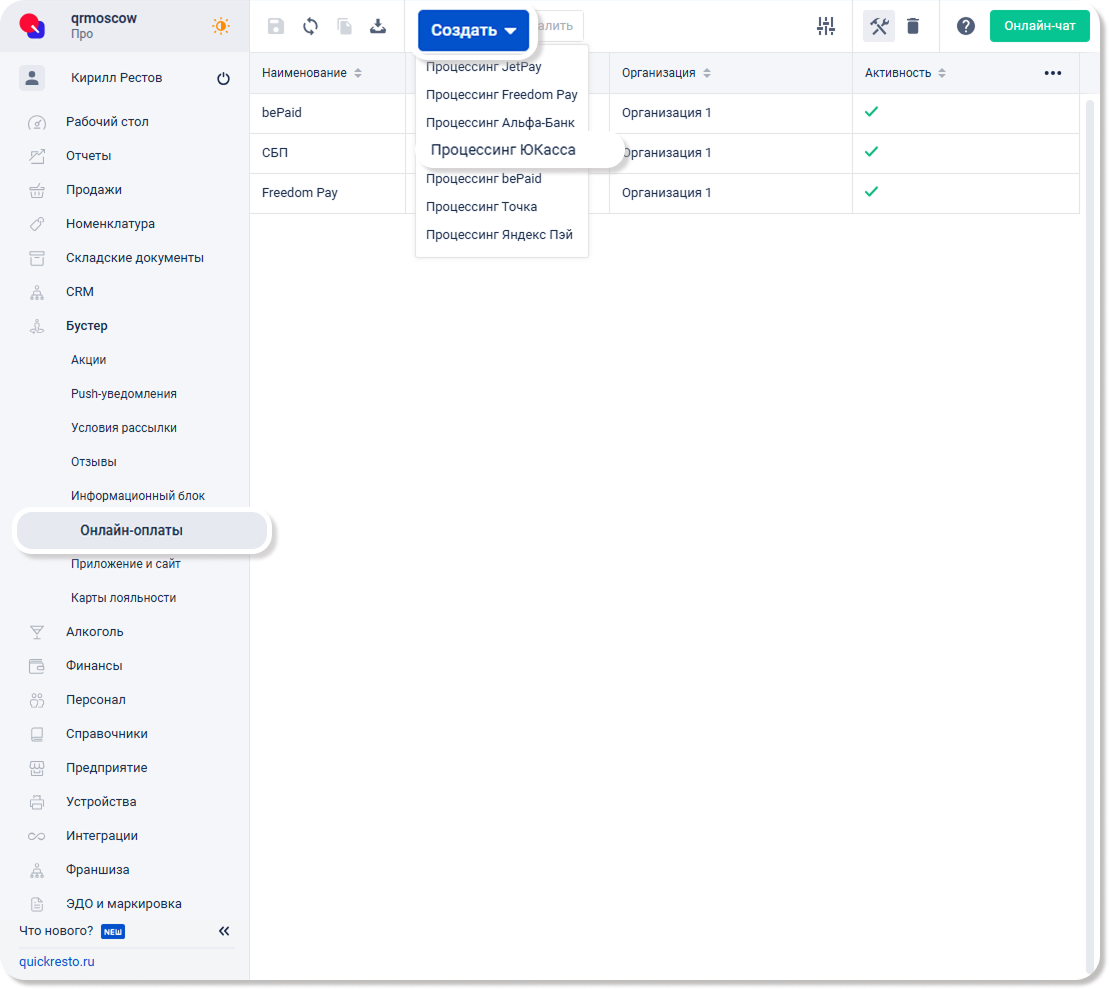
Task: Open the quickresto.ru link
Action: tap(57, 962)
